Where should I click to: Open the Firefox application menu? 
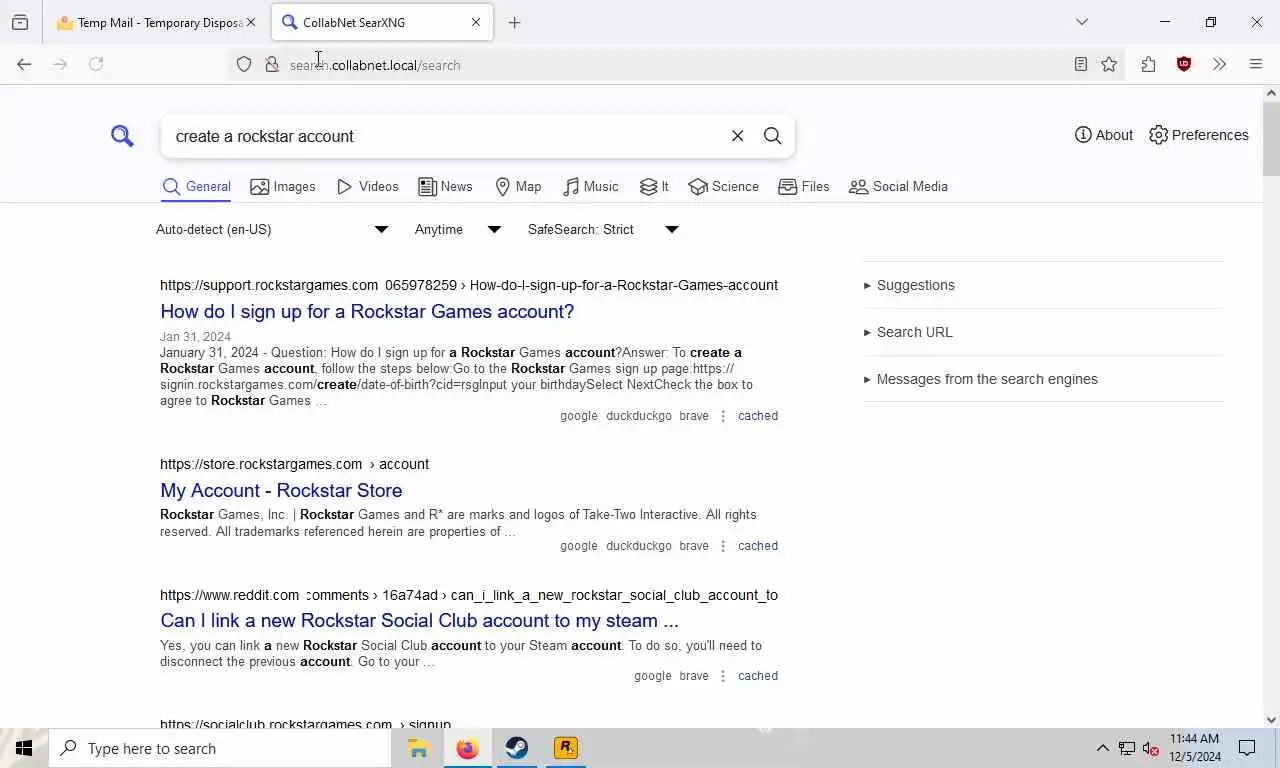tap(1256, 64)
